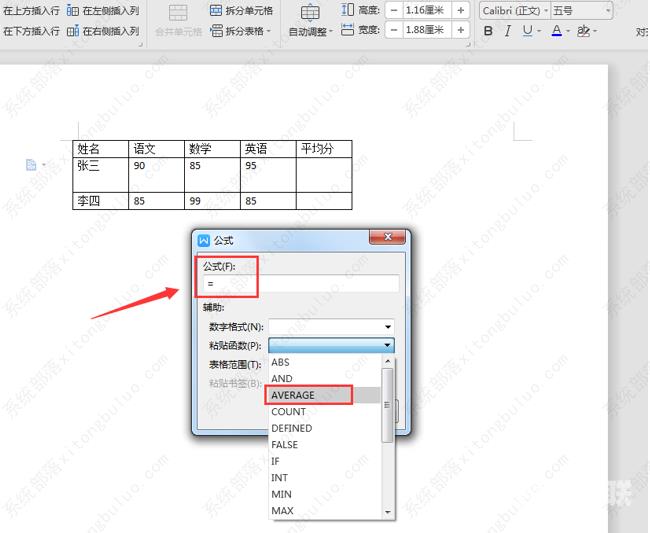Select AVERAGE from the function list
Image resolution: width=650 pixels, height=533 pixels.
pos(325,395)
